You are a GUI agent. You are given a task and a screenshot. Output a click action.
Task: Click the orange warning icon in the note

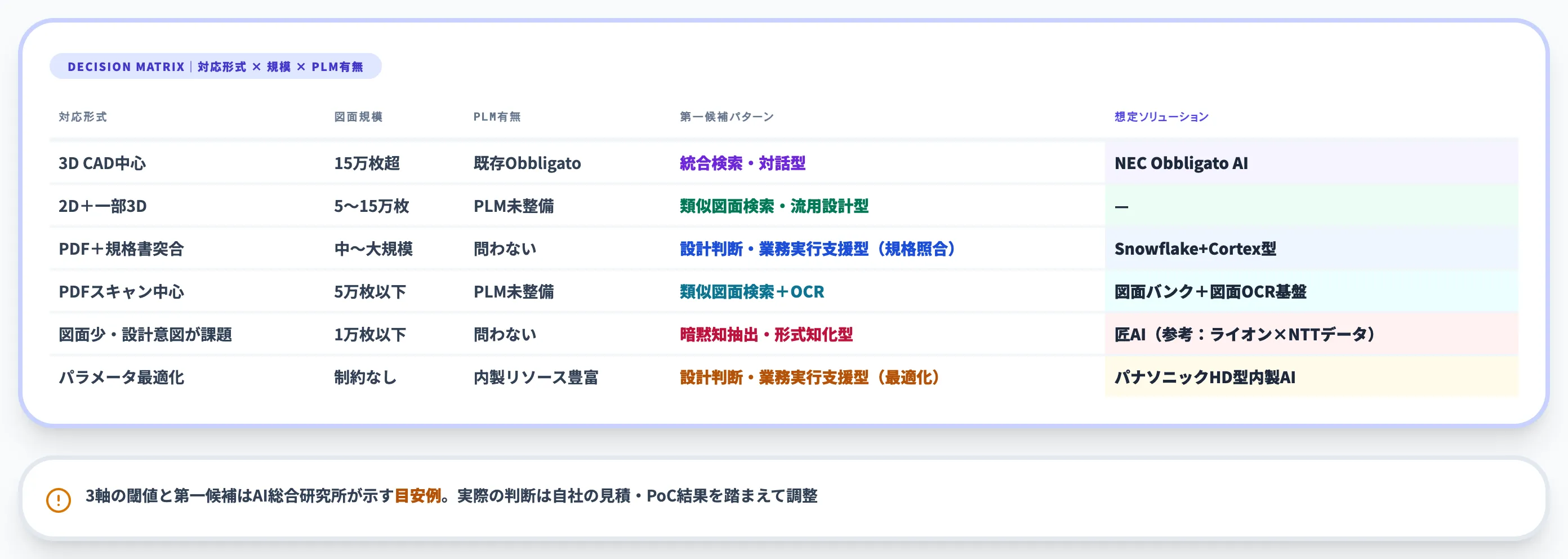(x=59, y=500)
